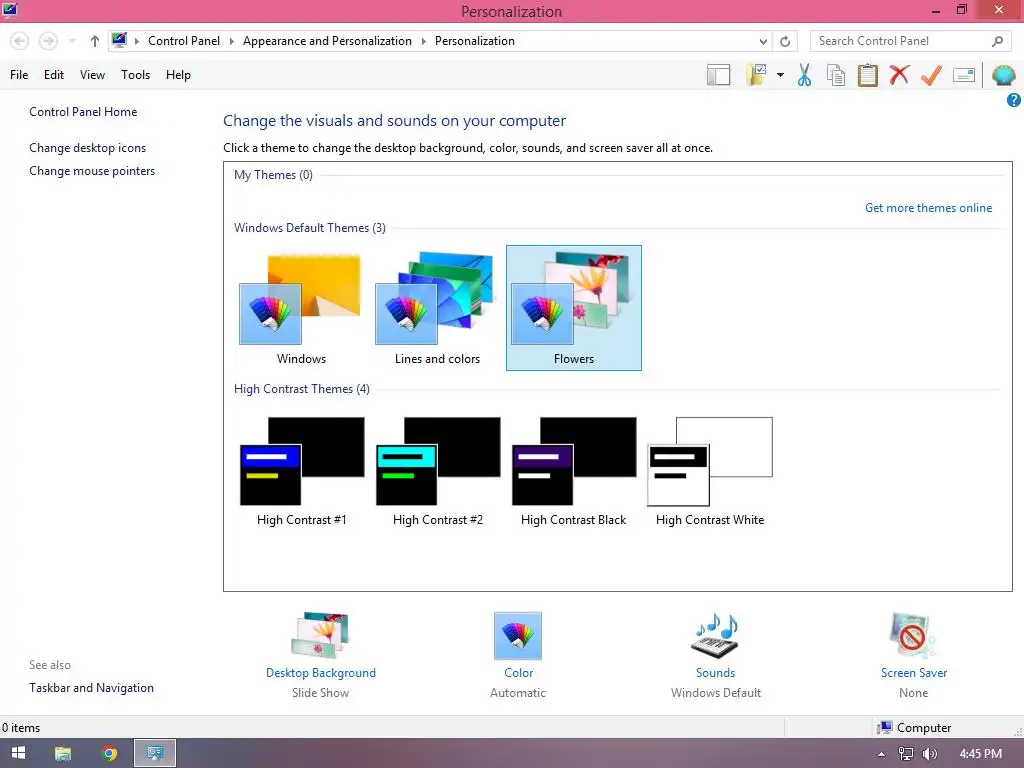The image size is (1024, 768).
Task: Select the Flowers theme
Action: [573, 308]
